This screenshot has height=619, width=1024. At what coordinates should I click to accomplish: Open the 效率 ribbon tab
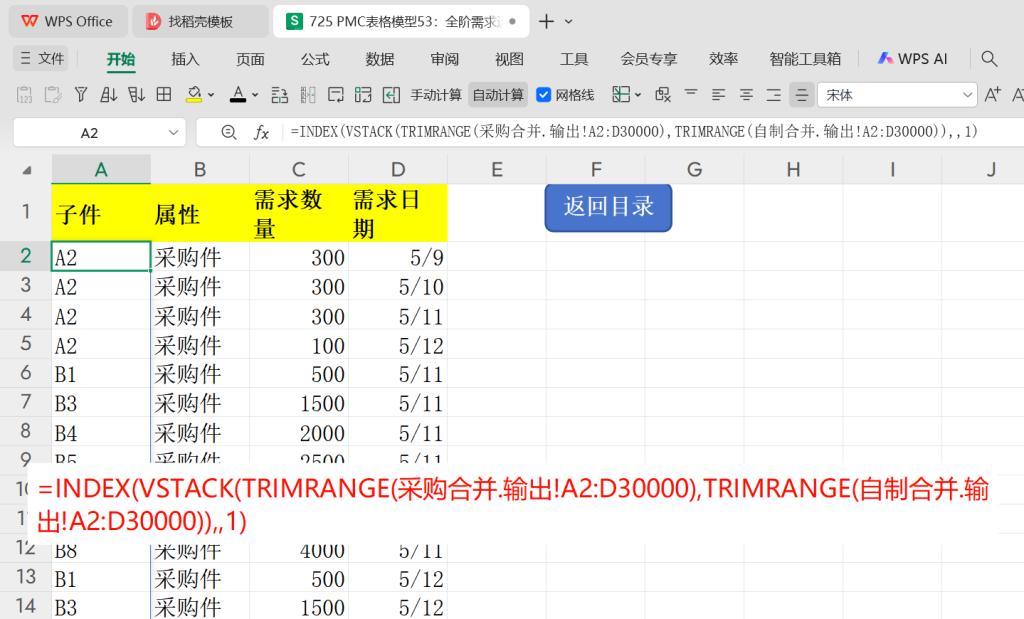pos(723,59)
